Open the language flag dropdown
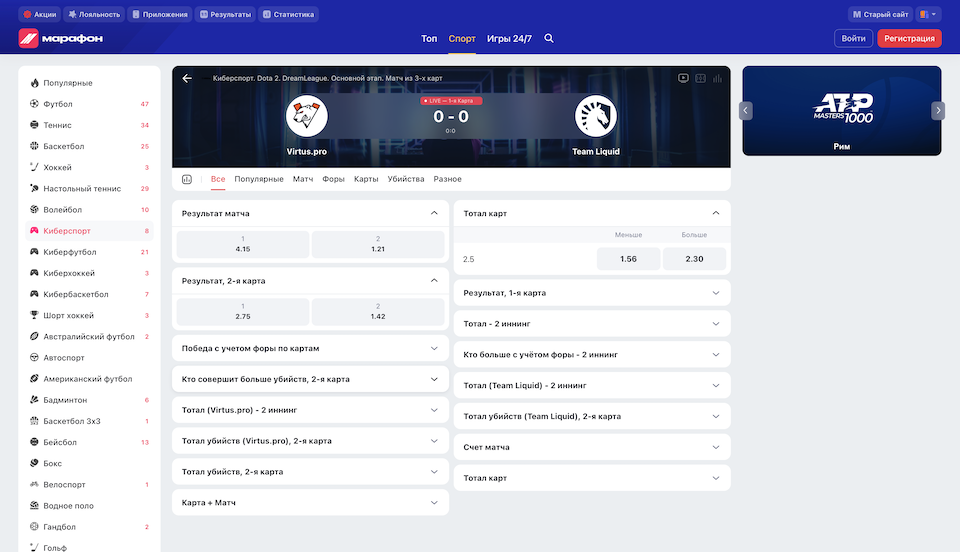Screen dimensions: 960x552 928,14
